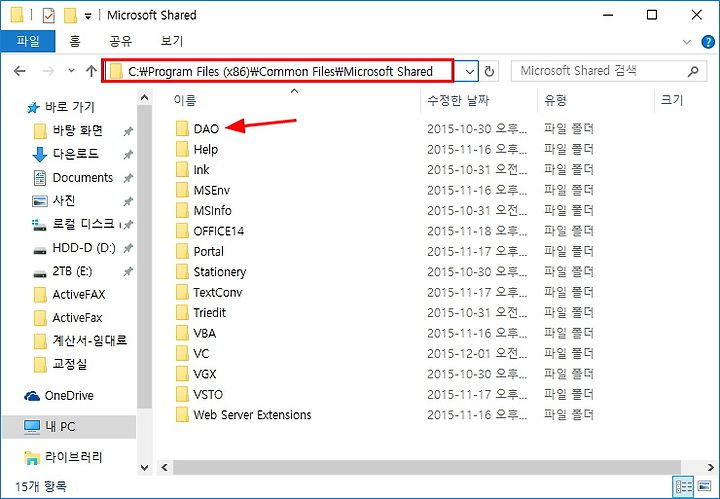The image size is (720, 499).
Task: Select 바로 가기 quick access header
Action: [x=70, y=107]
